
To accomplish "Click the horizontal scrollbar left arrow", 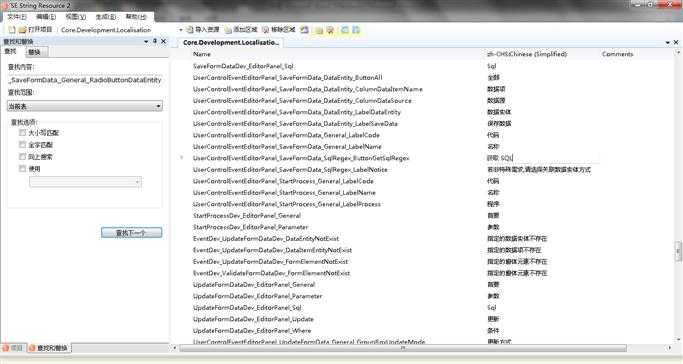I will coord(175,348).
